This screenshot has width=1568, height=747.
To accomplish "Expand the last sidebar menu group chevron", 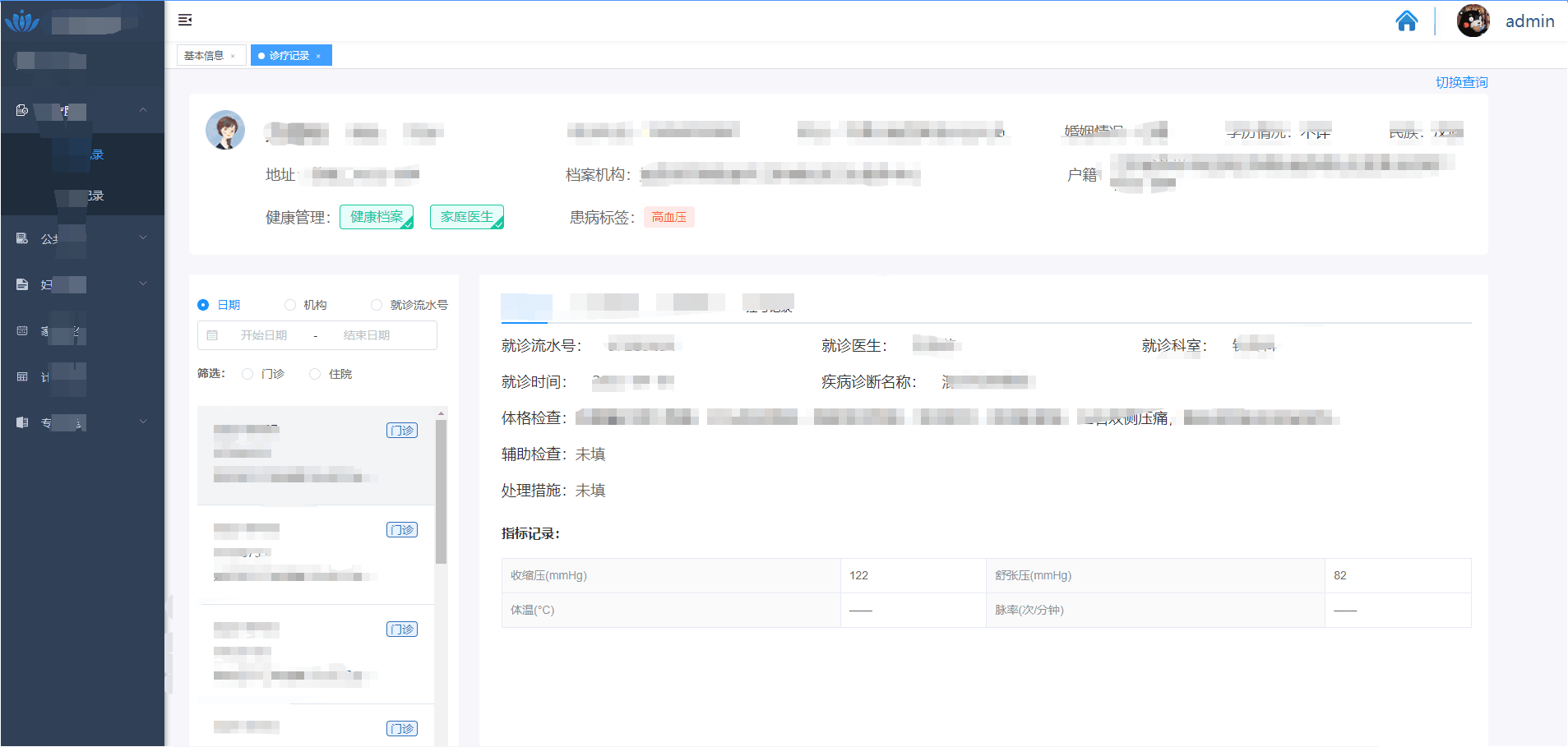I will pyautogui.click(x=143, y=422).
